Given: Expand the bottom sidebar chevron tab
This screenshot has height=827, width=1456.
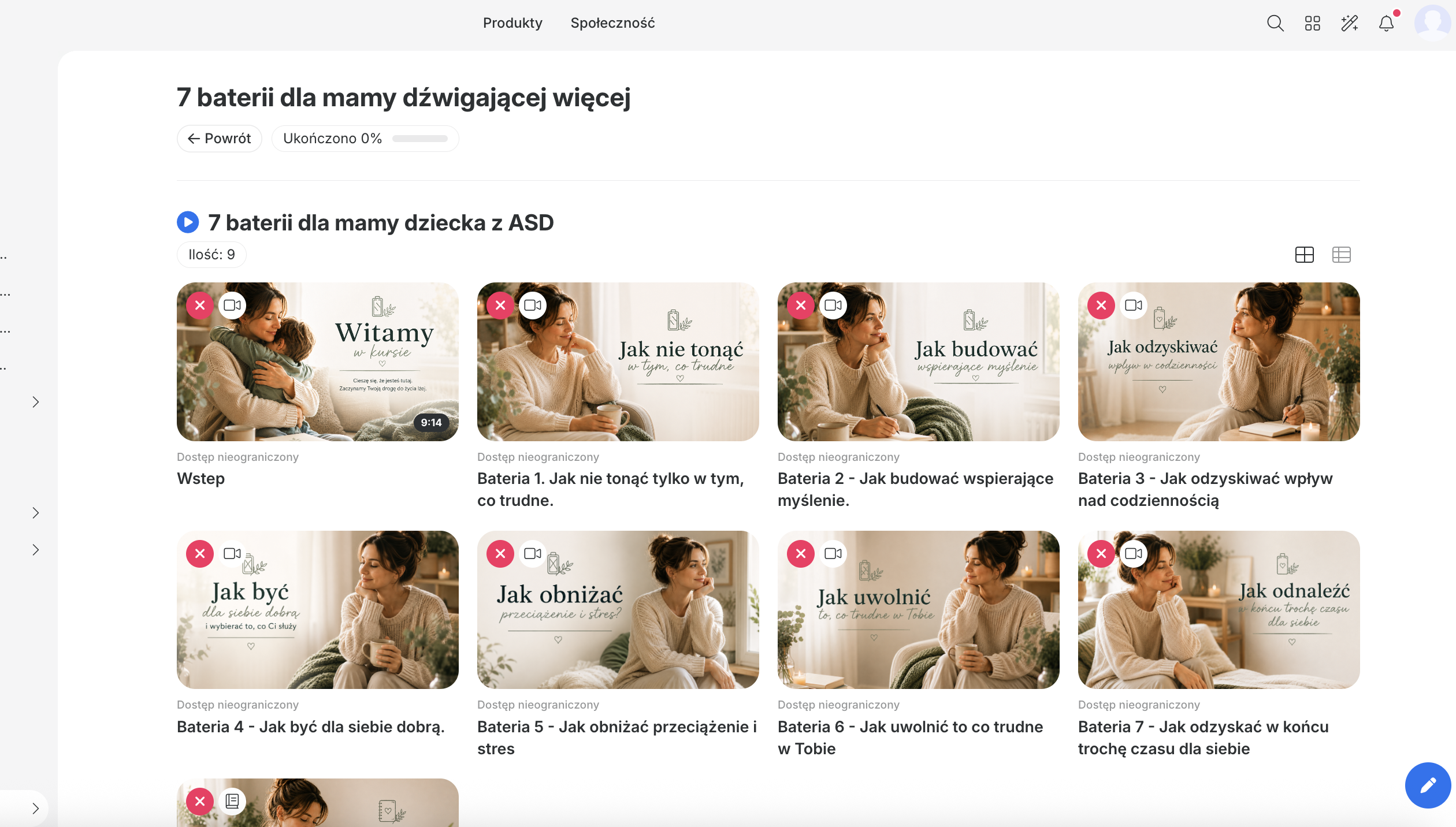Looking at the screenshot, I should coord(36,808).
